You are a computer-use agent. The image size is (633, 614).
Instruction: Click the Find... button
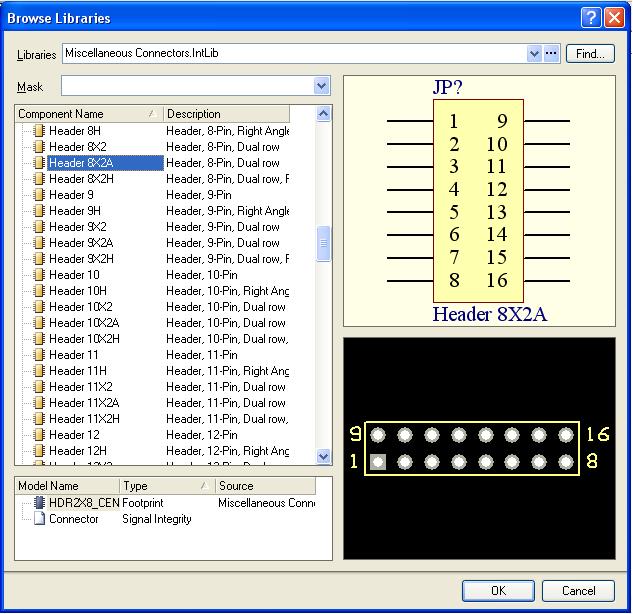coord(590,54)
